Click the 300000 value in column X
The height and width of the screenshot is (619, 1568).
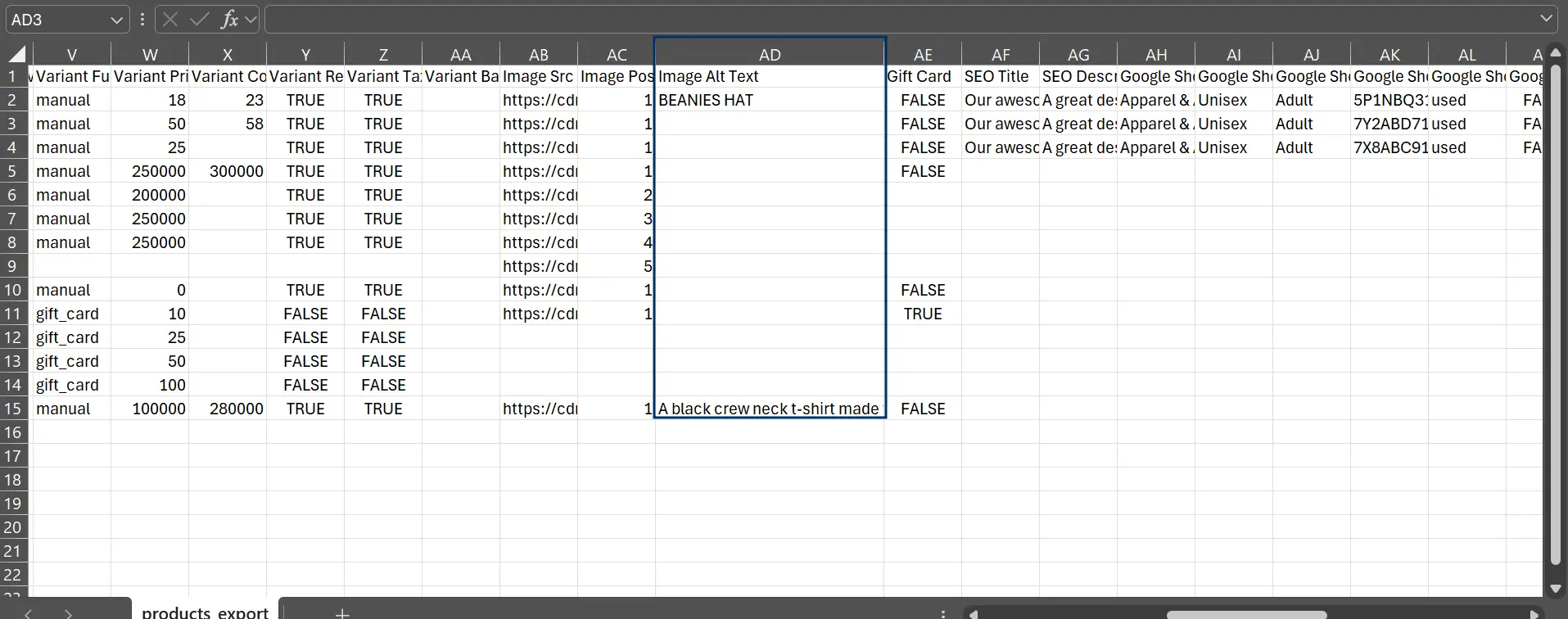pos(228,171)
